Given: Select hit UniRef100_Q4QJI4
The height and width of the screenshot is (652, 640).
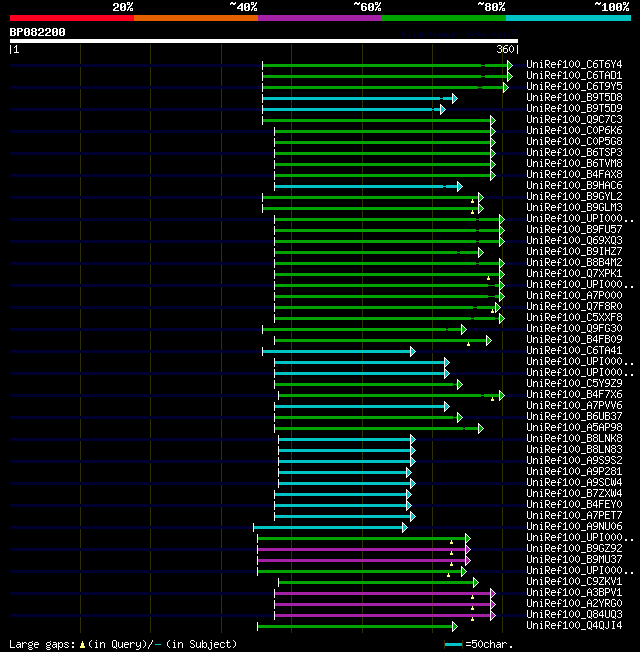Looking at the screenshot, I should coord(574,626).
